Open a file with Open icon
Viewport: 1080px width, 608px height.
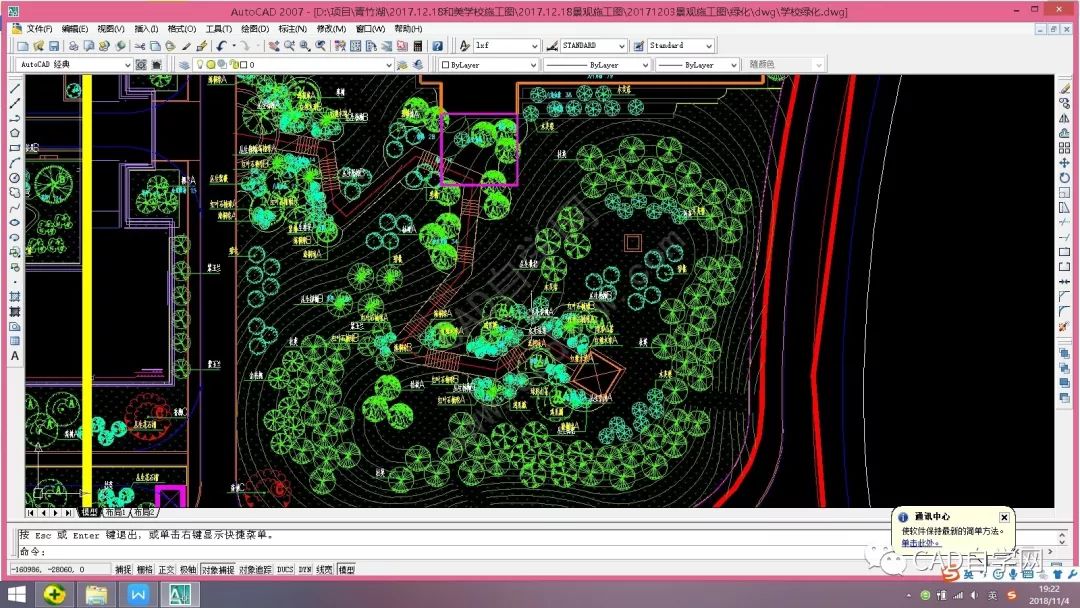(x=39, y=46)
